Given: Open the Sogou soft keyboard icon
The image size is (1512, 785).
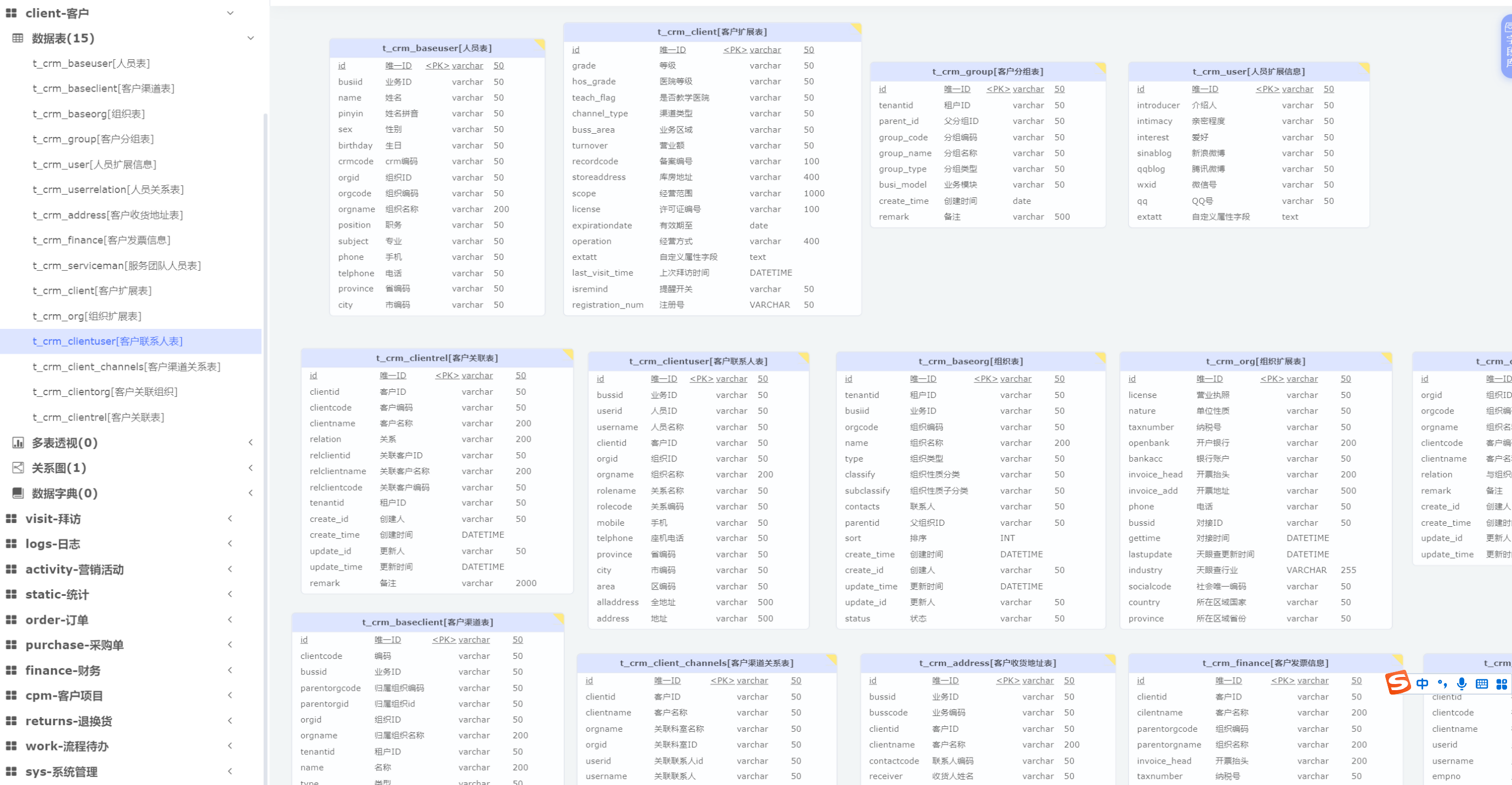Looking at the screenshot, I should (x=1482, y=684).
